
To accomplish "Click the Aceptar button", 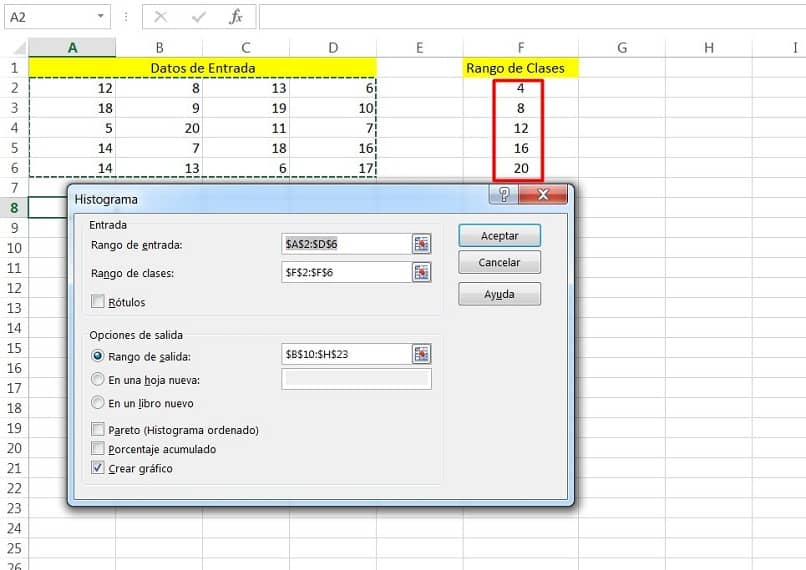I will [499, 236].
